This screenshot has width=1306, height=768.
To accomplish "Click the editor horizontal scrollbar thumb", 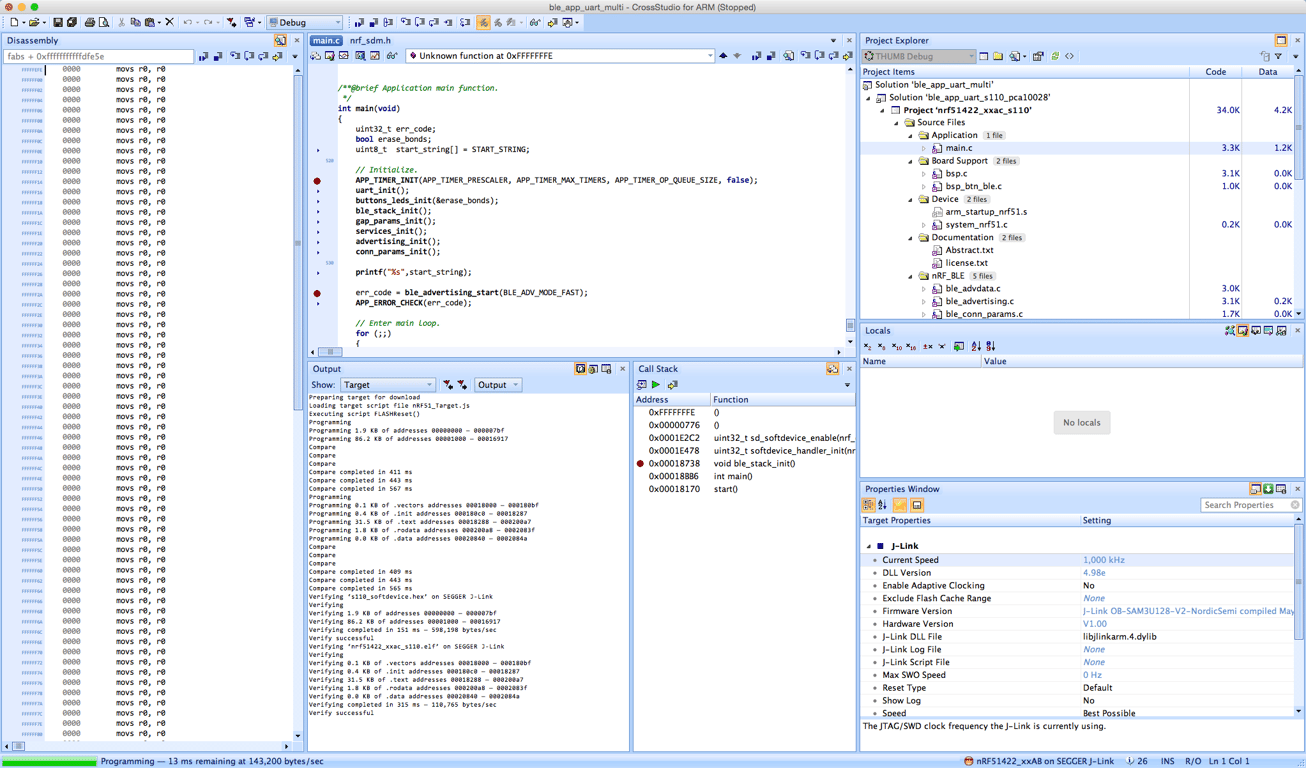I will tap(330, 352).
